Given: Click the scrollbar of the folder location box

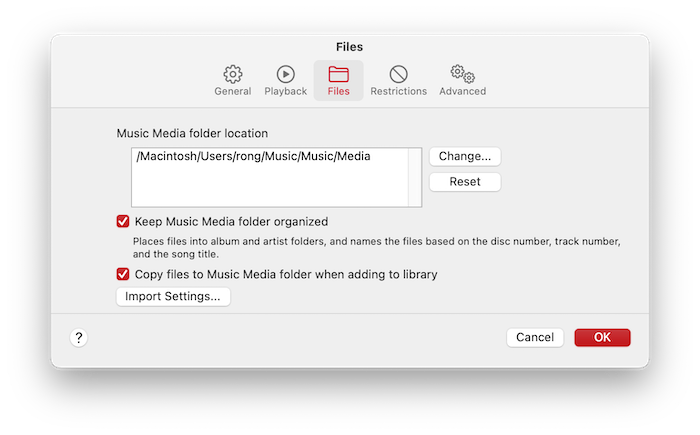Looking at the screenshot, I should coord(415,177).
